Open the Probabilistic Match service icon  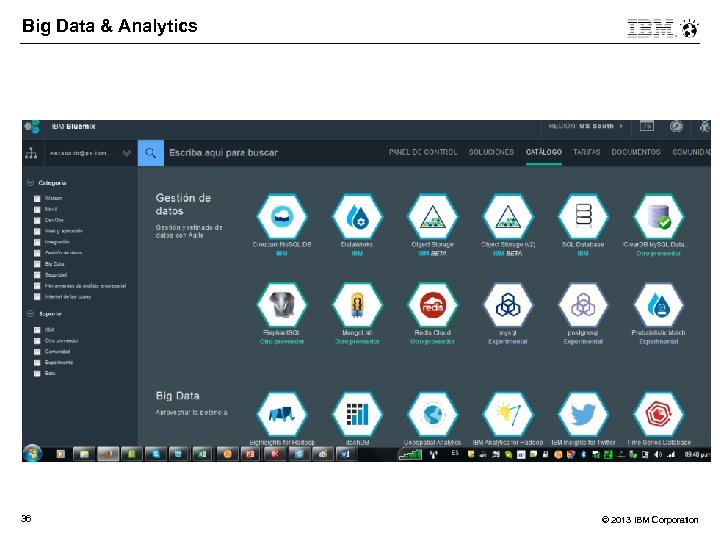click(658, 305)
